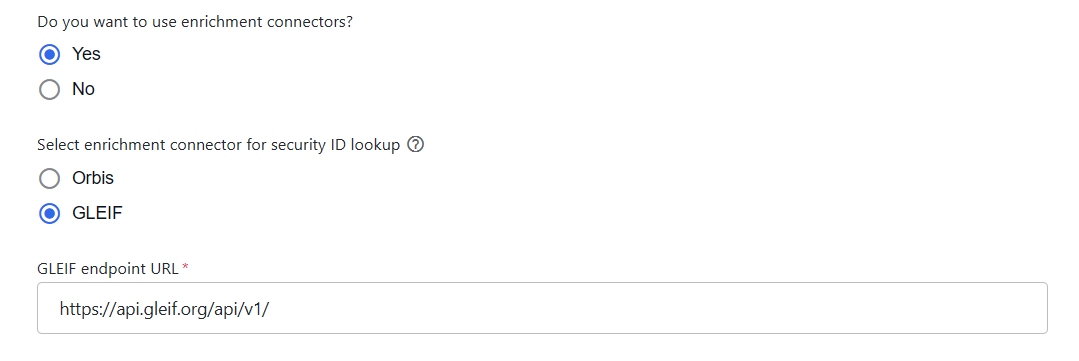Select the Yes radio button circle

click(x=50, y=54)
